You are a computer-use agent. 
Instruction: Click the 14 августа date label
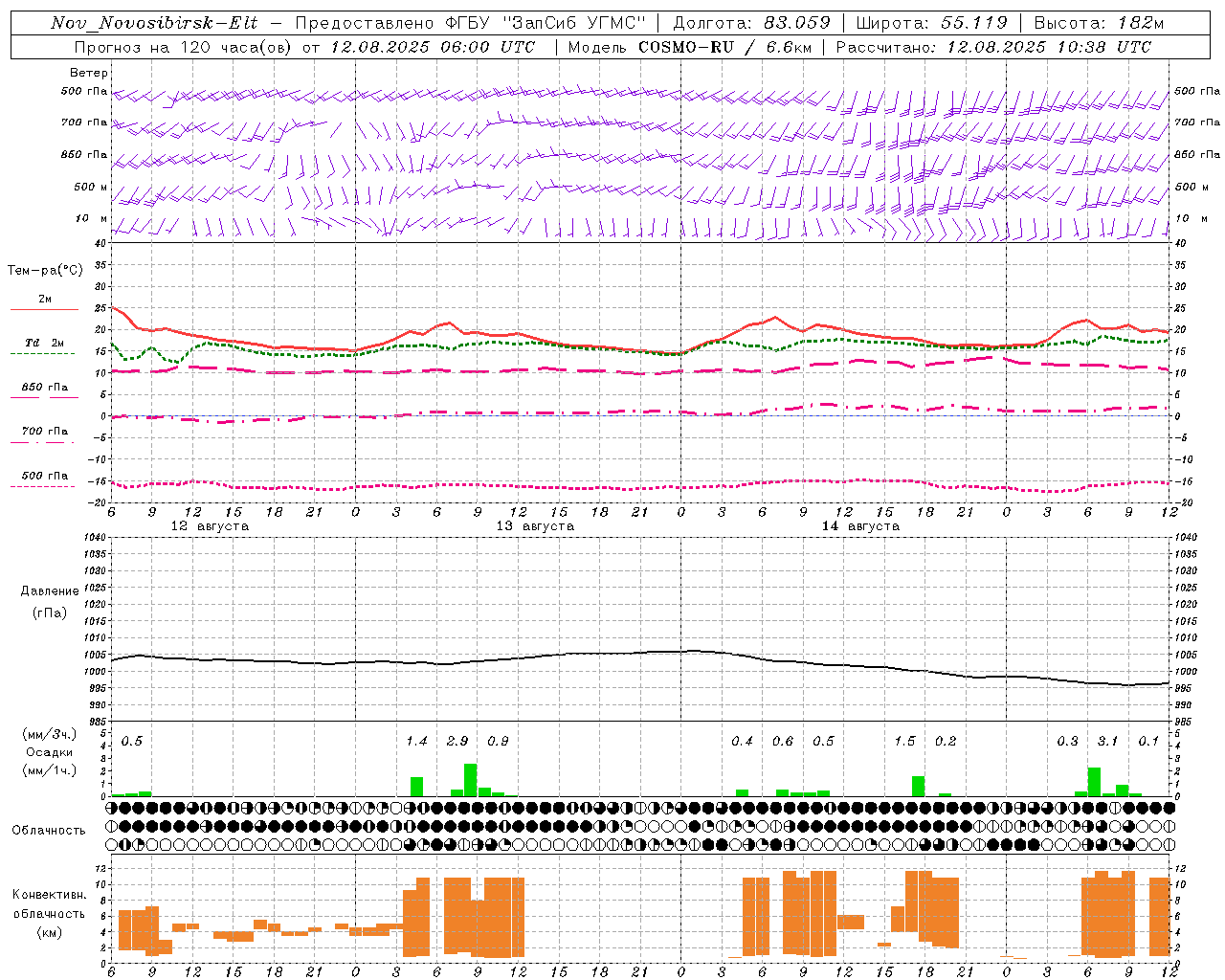[860, 526]
